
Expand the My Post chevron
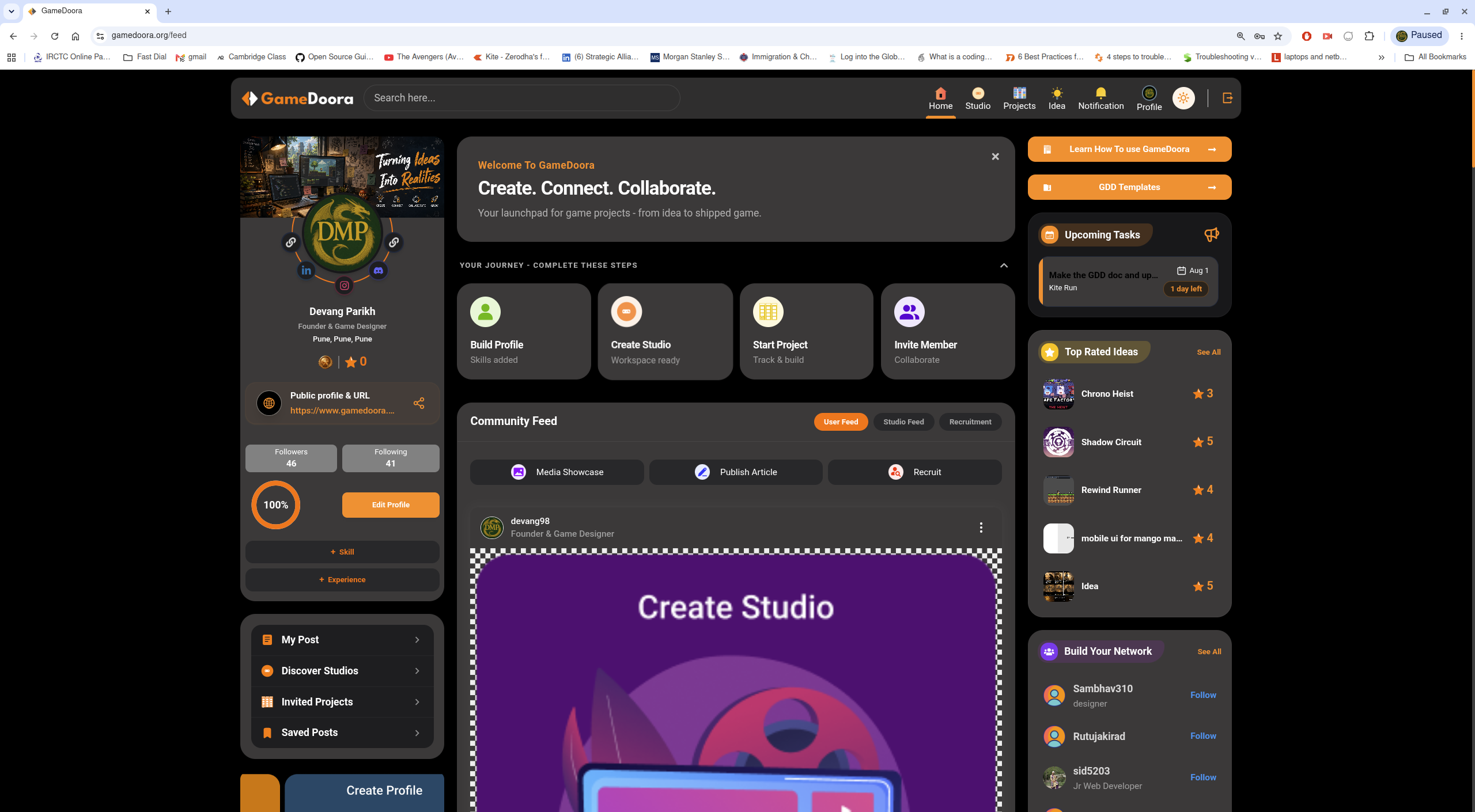417,640
